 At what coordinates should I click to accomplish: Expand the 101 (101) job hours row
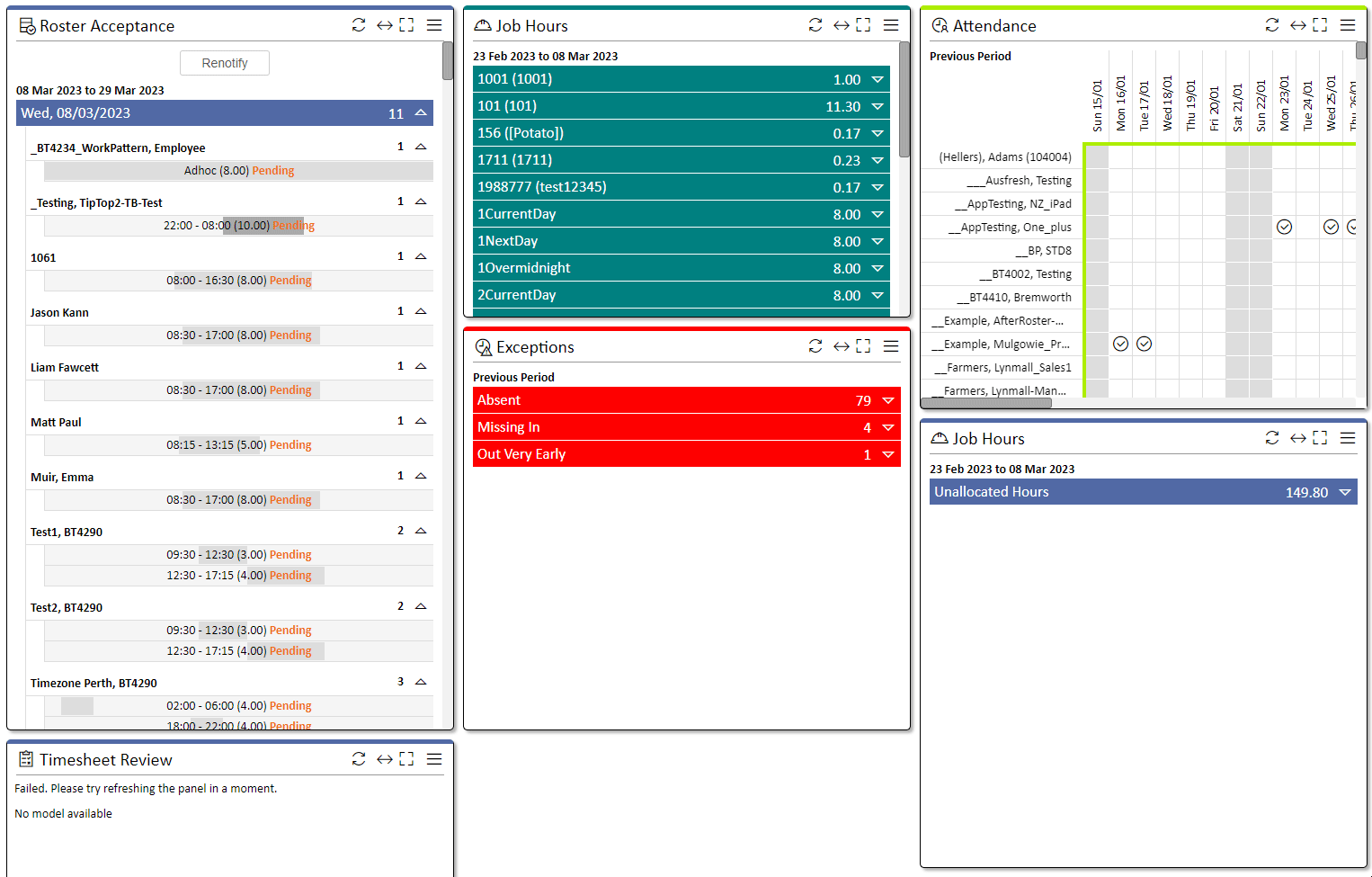(878, 106)
